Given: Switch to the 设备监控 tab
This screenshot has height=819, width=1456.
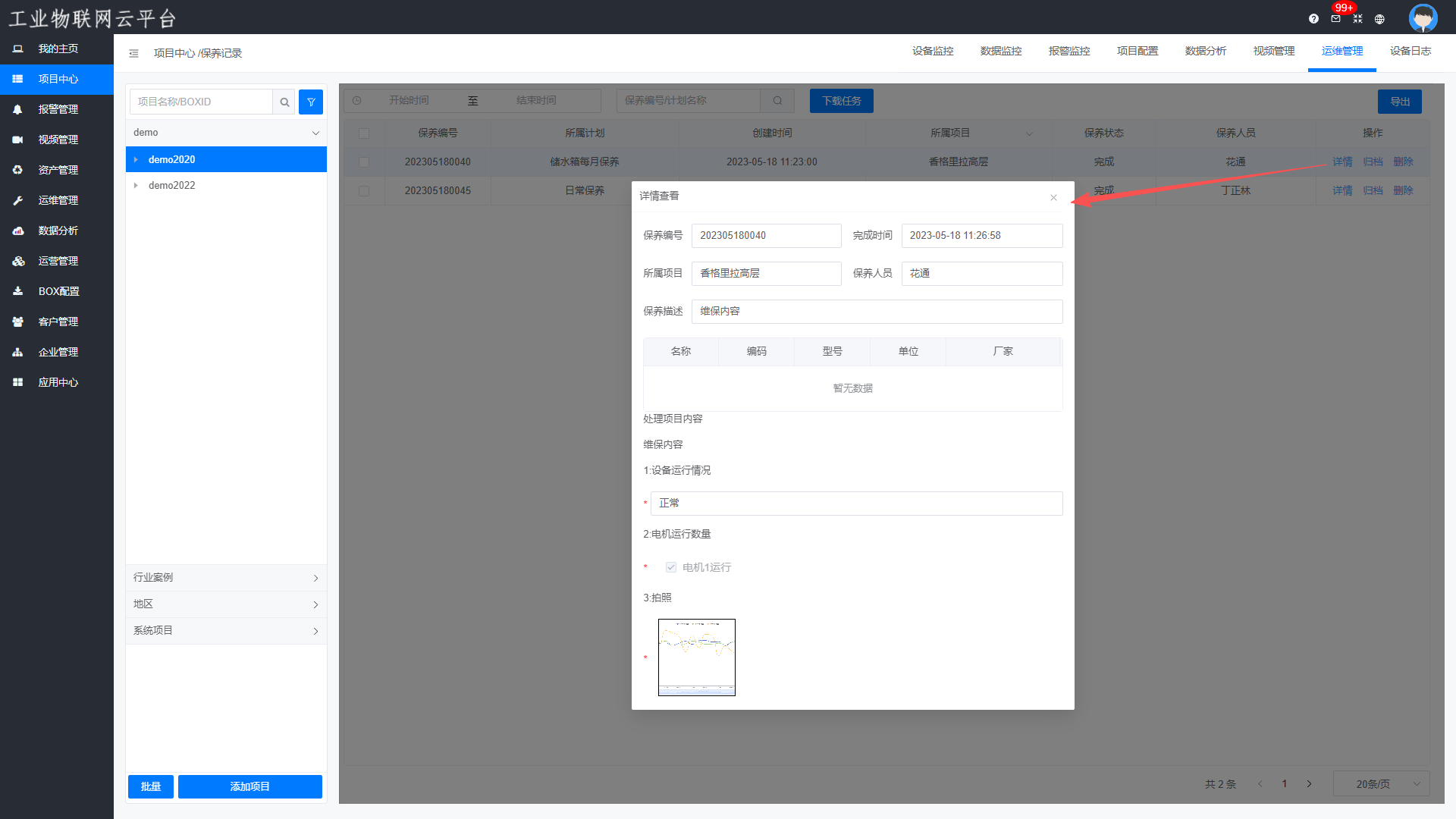Looking at the screenshot, I should pyautogui.click(x=933, y=51).
